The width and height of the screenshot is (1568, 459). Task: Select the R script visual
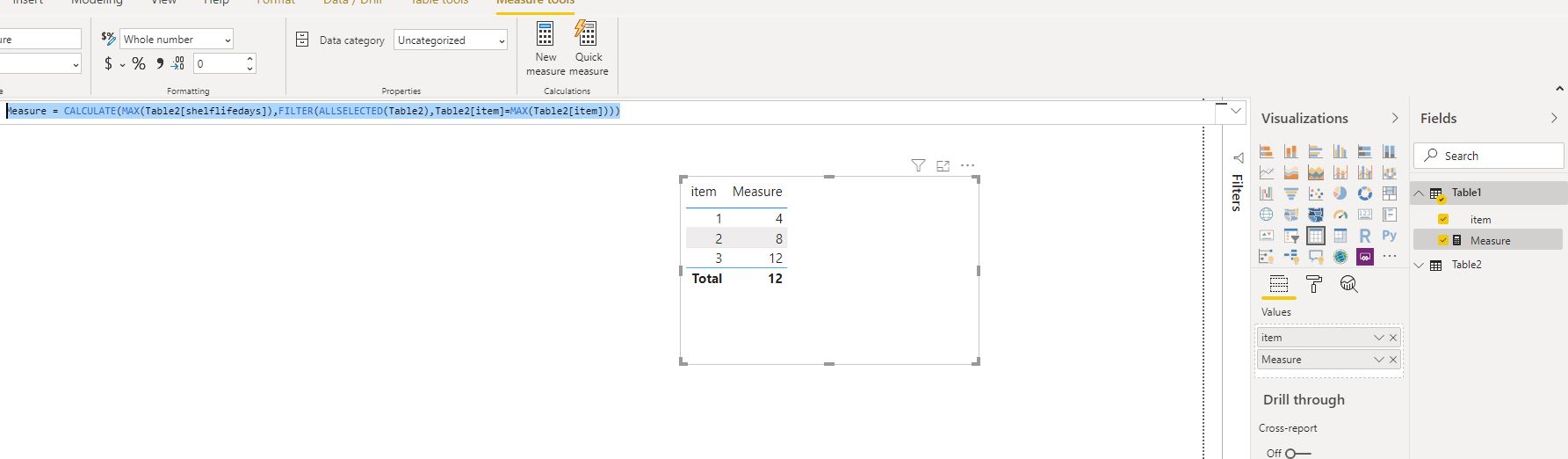pos(1365,236)
